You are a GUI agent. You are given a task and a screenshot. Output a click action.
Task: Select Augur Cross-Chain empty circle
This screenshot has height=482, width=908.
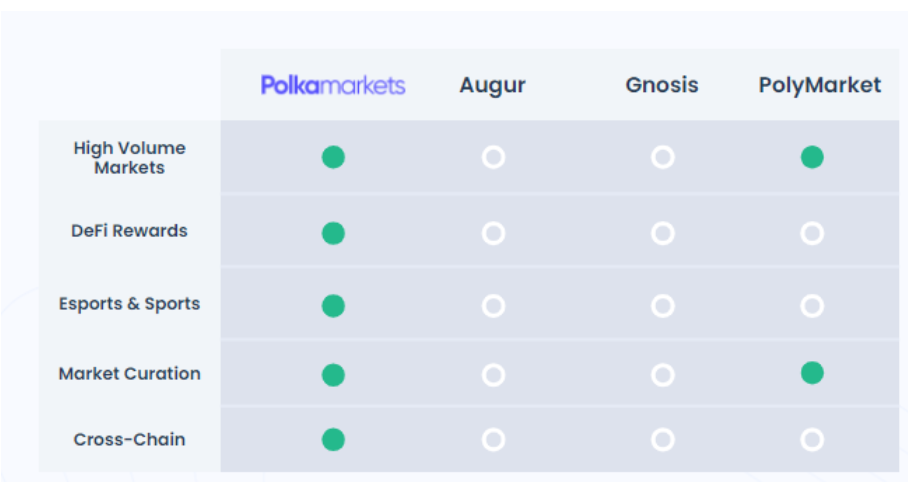click(x=493, y=440)
